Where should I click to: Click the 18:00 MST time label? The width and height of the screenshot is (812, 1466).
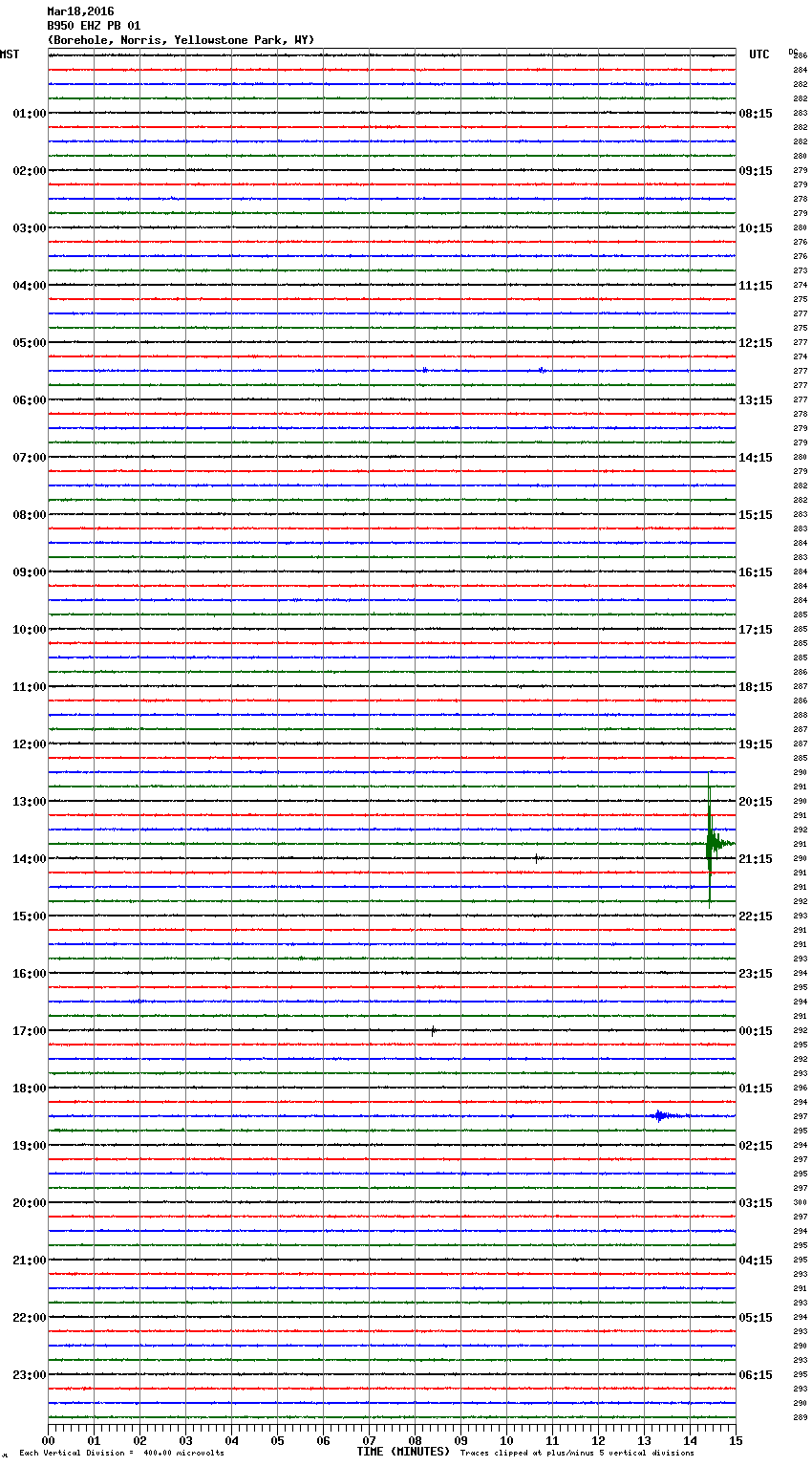30,1089
